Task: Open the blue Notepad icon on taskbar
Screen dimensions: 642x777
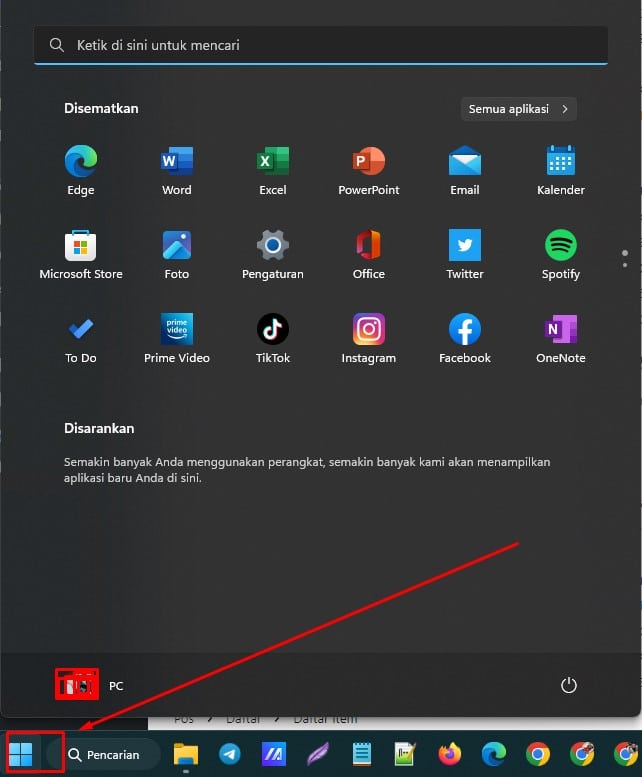Action: pos(361,754)
